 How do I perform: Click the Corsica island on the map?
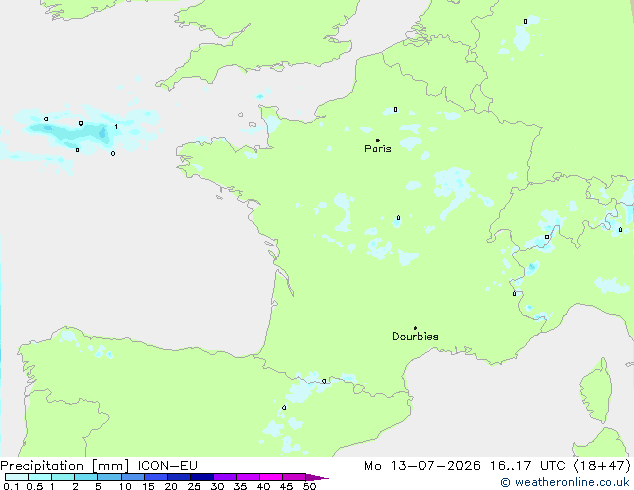click(596, 390)
